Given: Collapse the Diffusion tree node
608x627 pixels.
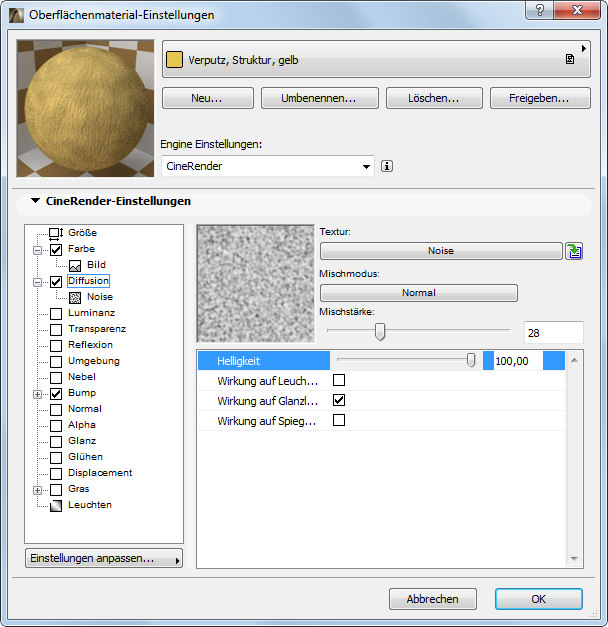Looking at the screenshot, I should (37, 282).
